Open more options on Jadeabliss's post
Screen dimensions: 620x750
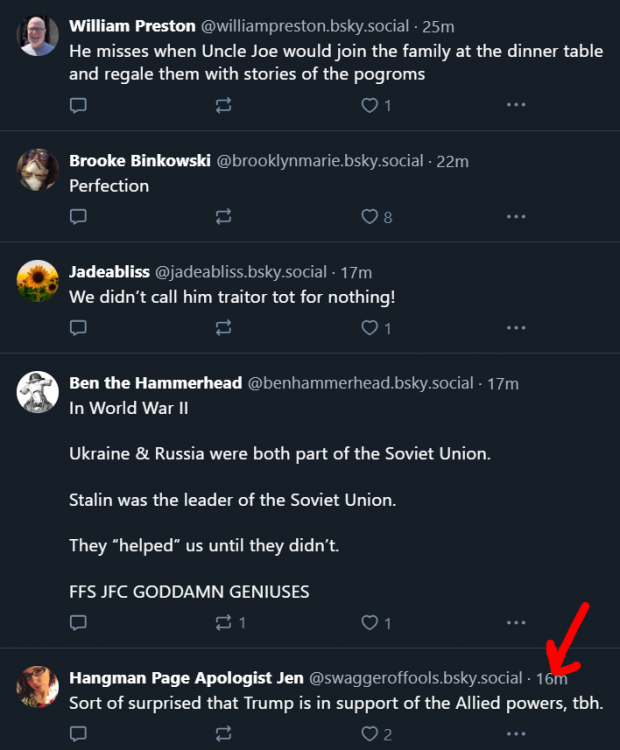click(x=515, y=327)
